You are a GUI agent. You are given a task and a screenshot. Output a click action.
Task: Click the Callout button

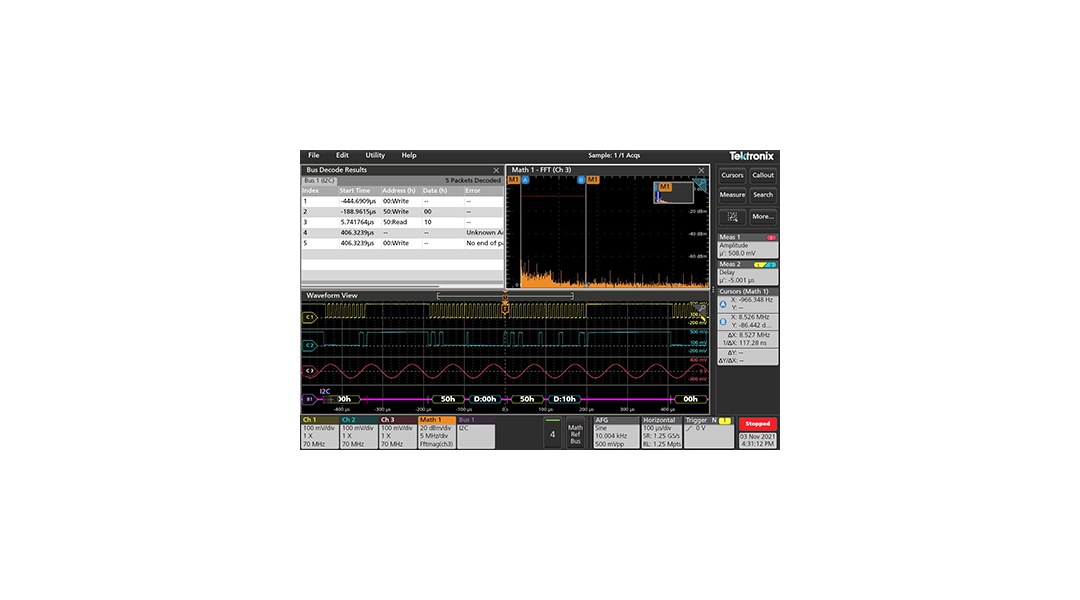pyautogui.click(x=762, y=176)
